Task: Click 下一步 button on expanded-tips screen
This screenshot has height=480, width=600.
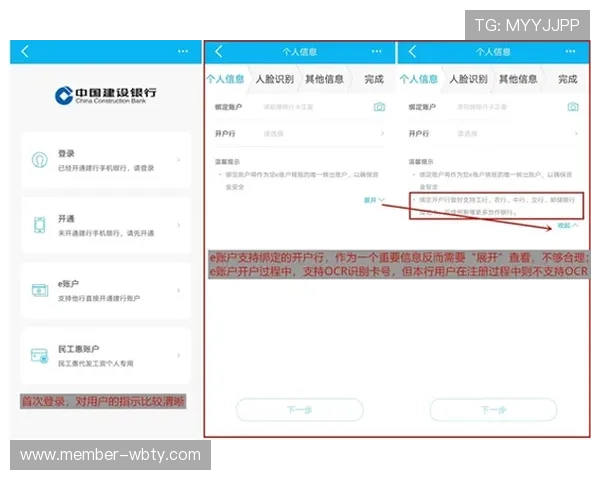Action: tap(493, 410)
